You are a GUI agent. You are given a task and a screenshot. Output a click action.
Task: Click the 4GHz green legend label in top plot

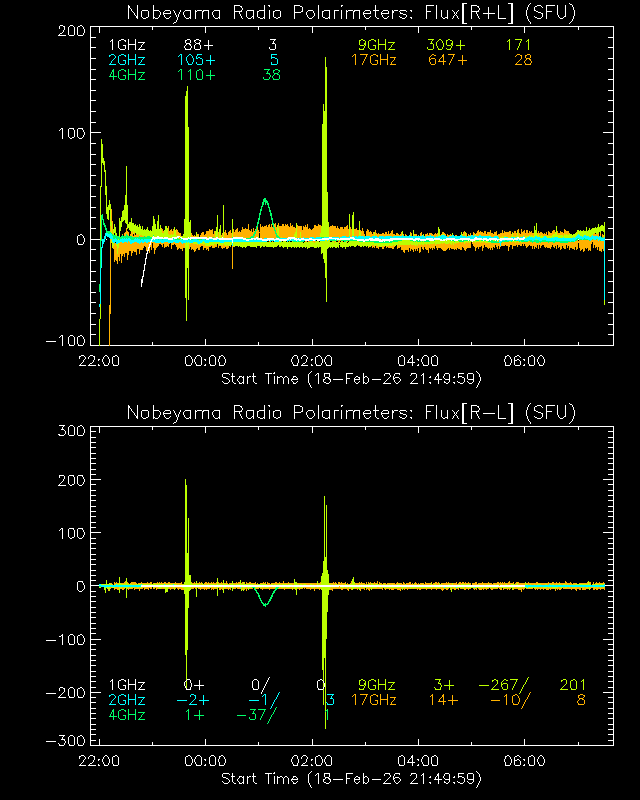(126, 75)
